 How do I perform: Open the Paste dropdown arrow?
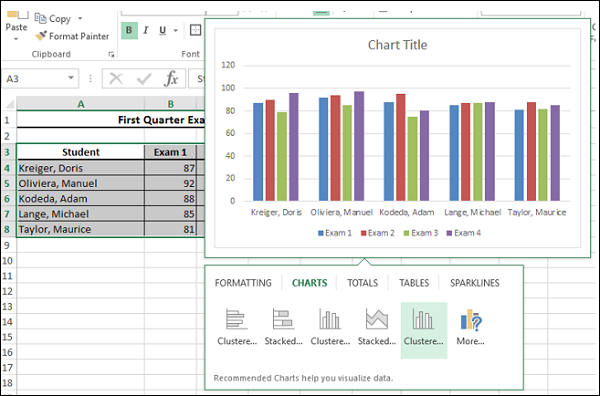click(x=16, y=39)
